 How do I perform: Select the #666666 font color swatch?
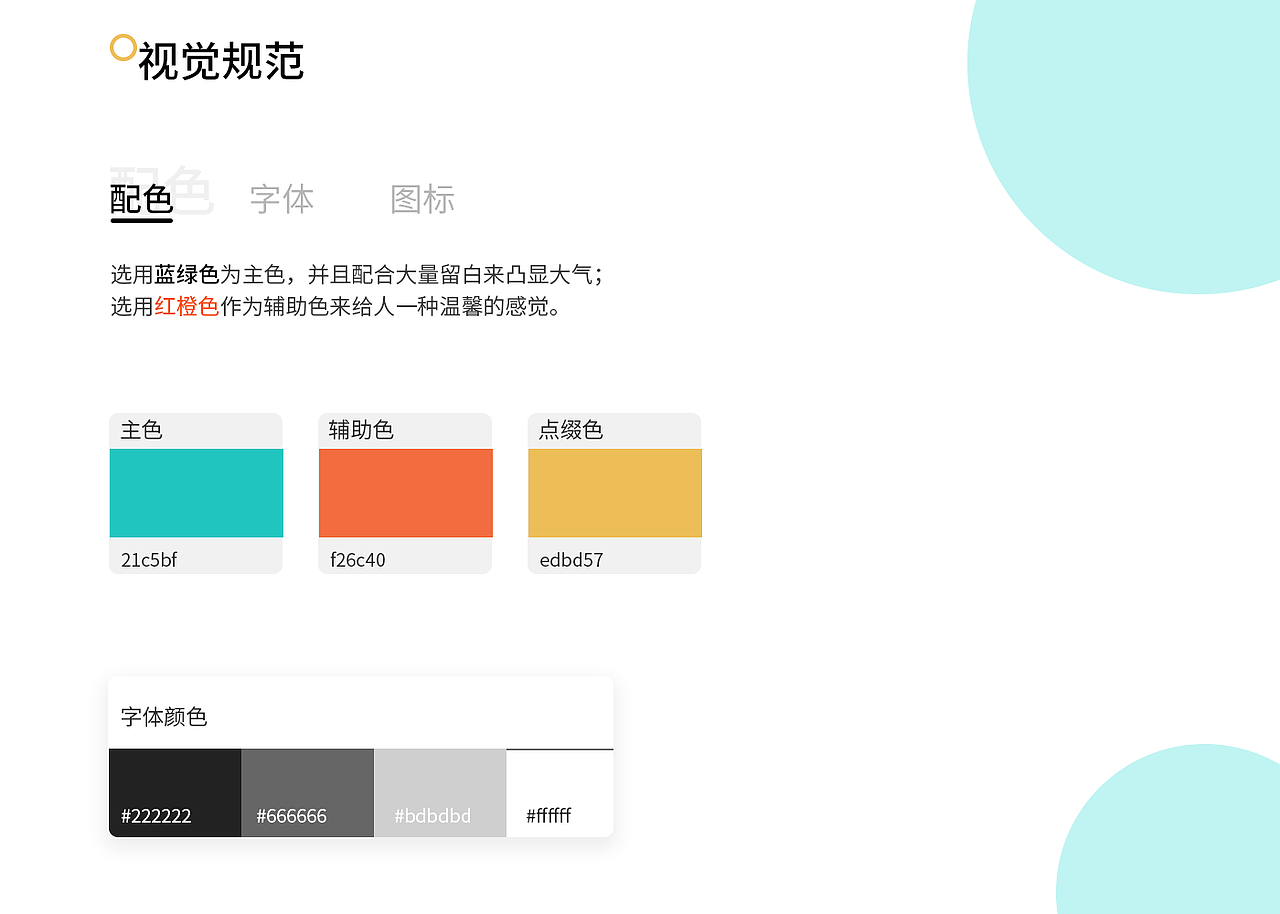click(x=307, y=793)
